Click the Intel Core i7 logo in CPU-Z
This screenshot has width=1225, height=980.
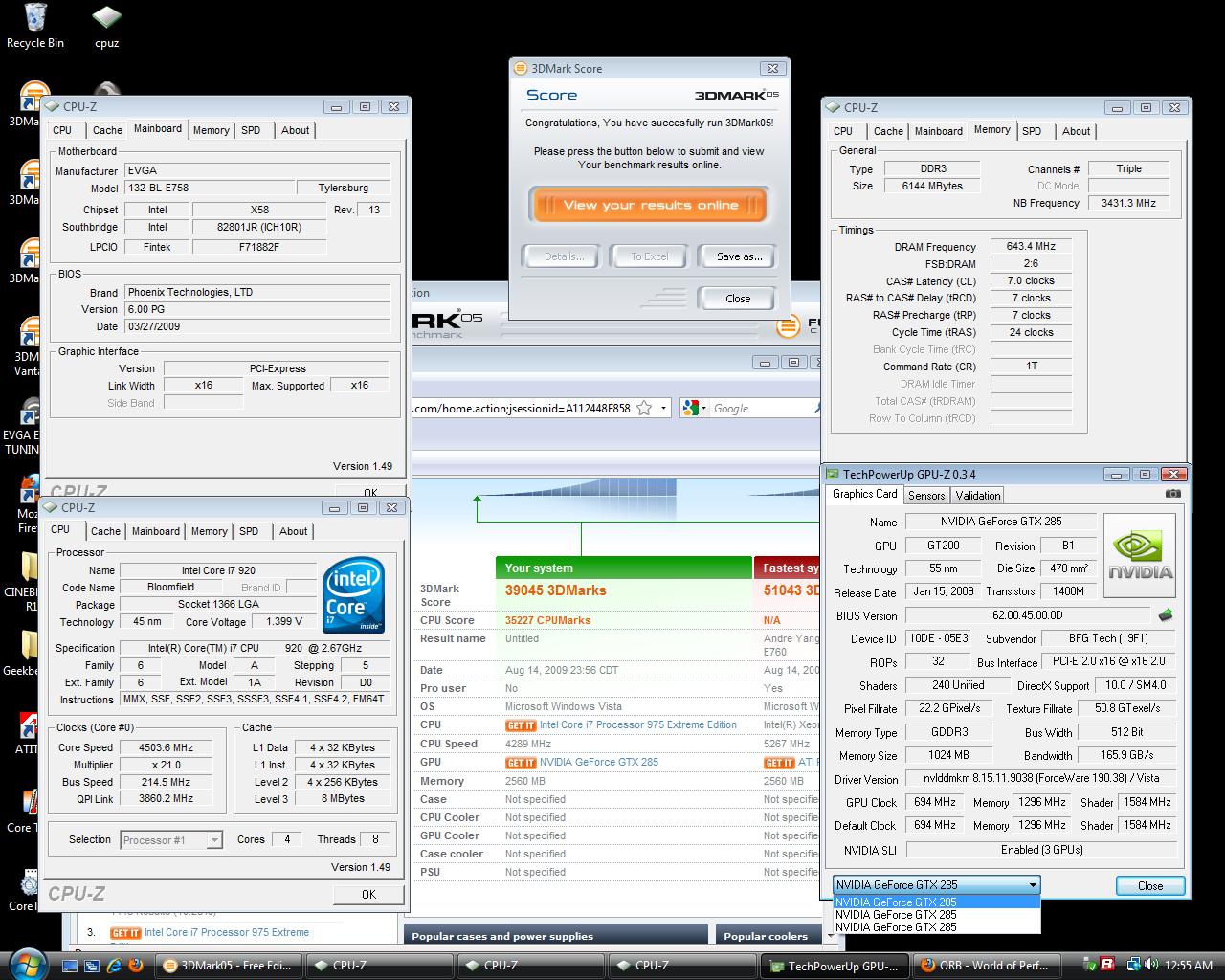click(354, 595)
